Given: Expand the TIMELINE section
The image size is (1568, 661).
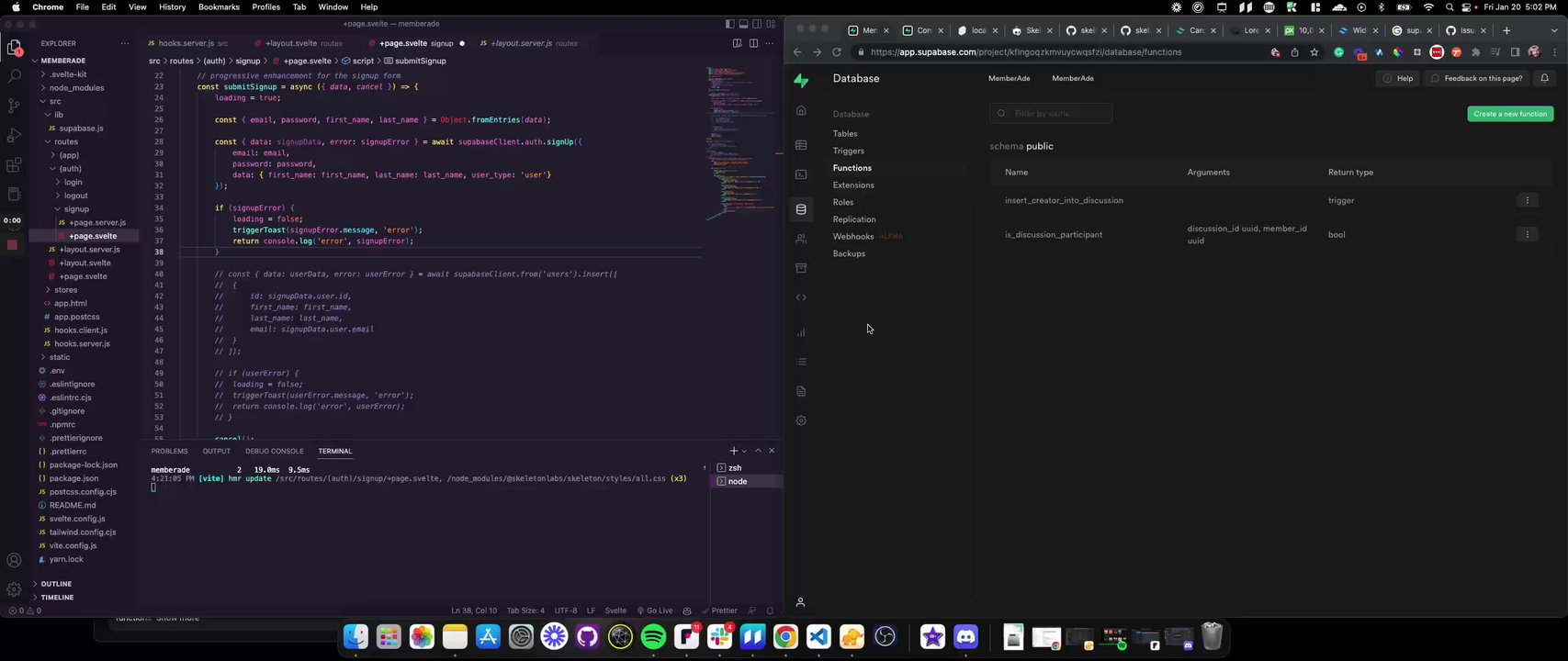Looking at the screenshot, I should [57, 598].
